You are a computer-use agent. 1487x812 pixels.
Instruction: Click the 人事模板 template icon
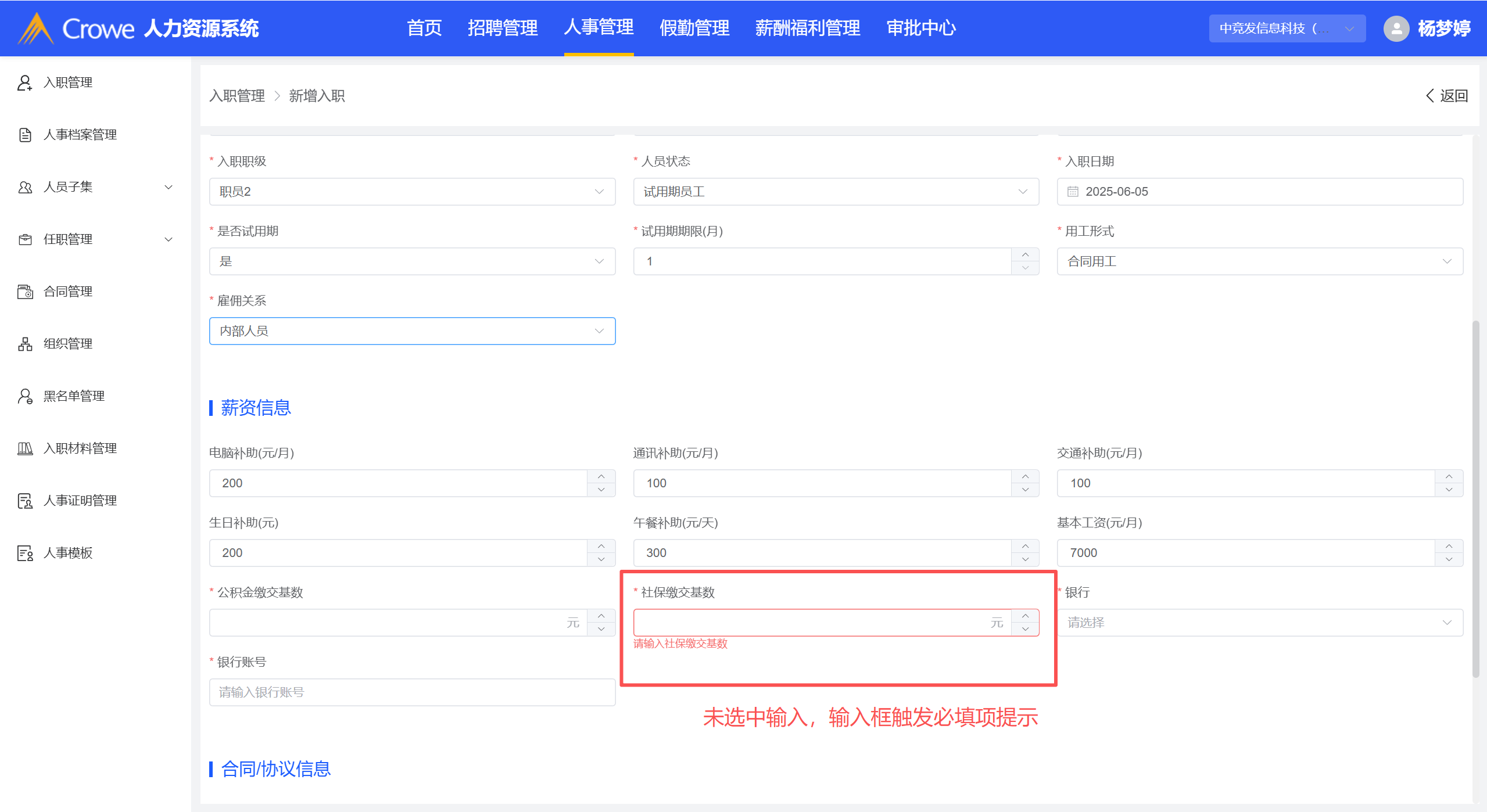24,553
